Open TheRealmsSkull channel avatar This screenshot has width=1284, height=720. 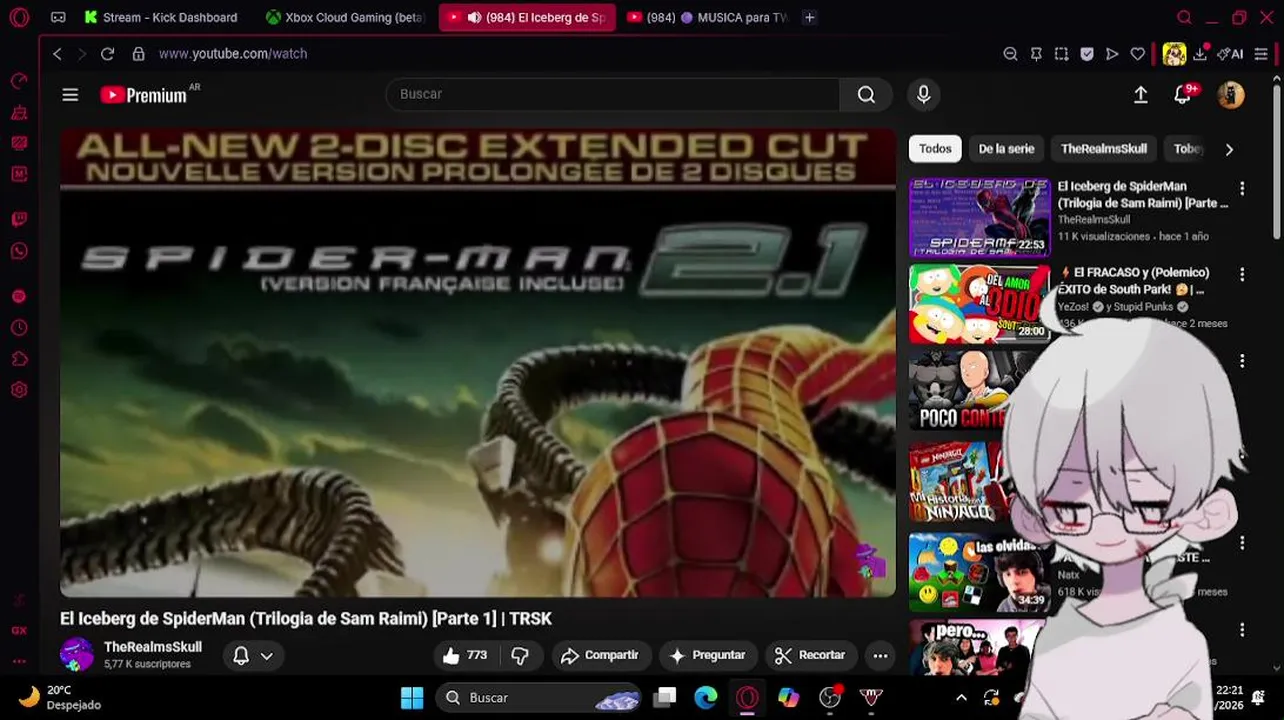(77, 655)
